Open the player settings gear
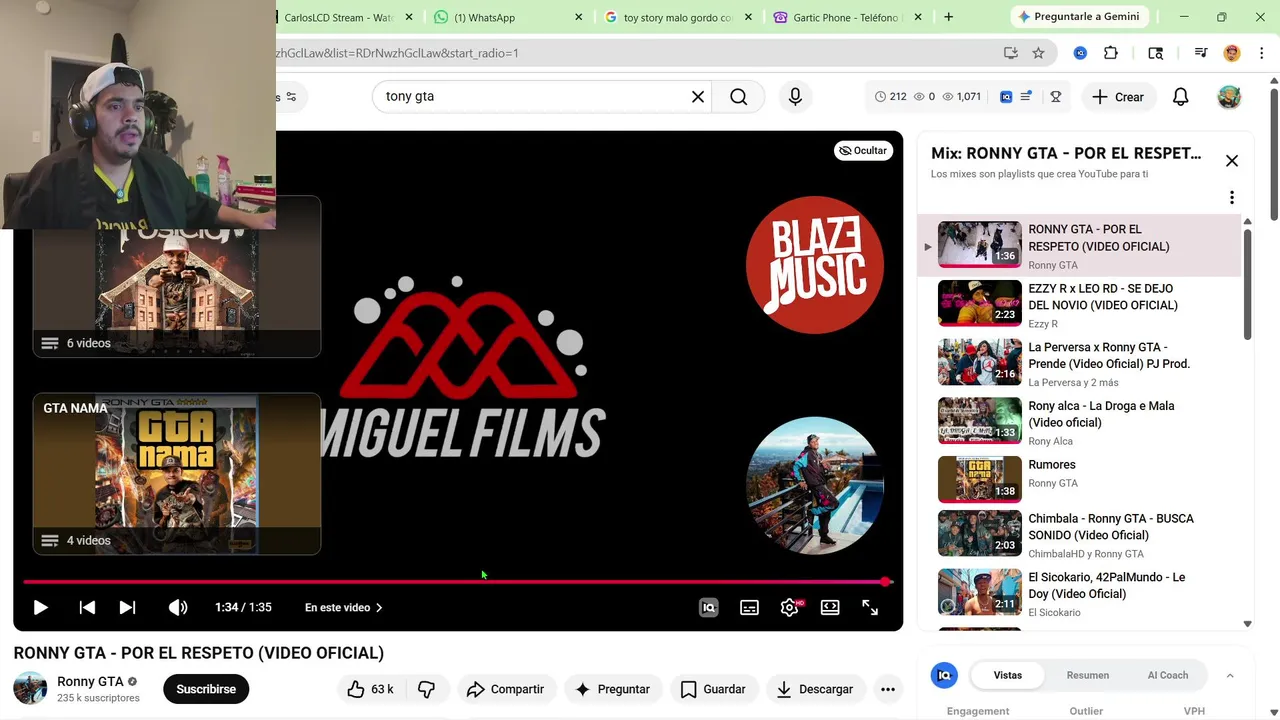The width and height of the screenshot is (1280, 720). (x=789, y=607)
